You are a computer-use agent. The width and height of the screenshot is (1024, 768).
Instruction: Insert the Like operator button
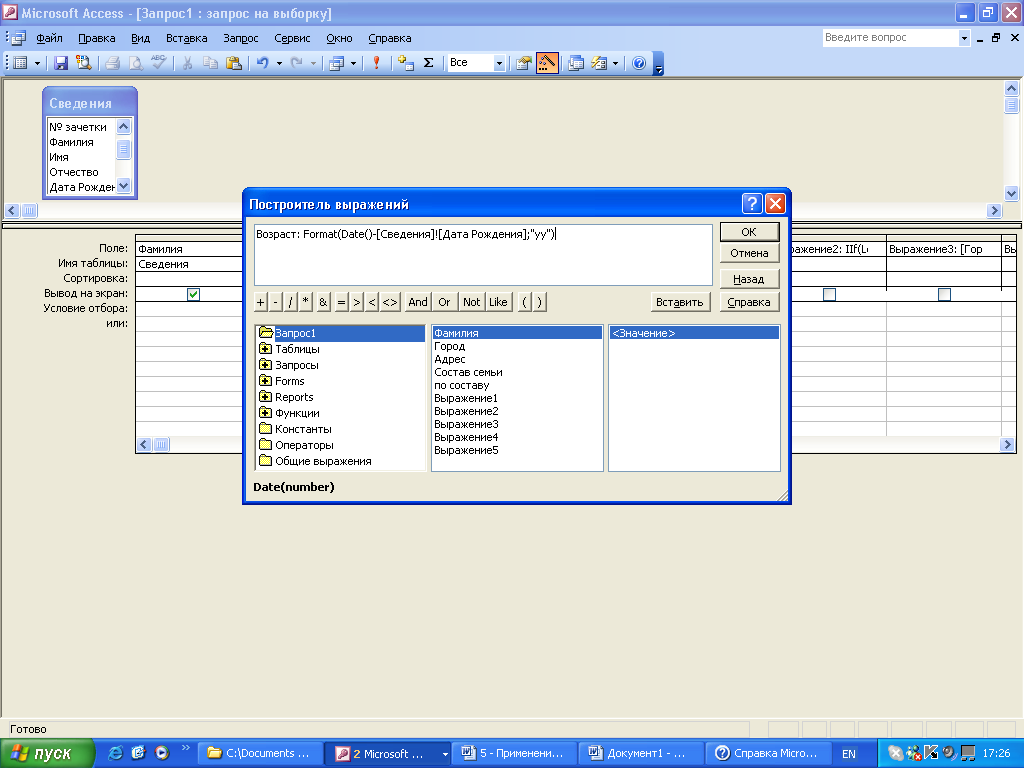click(x=498, y=302)
